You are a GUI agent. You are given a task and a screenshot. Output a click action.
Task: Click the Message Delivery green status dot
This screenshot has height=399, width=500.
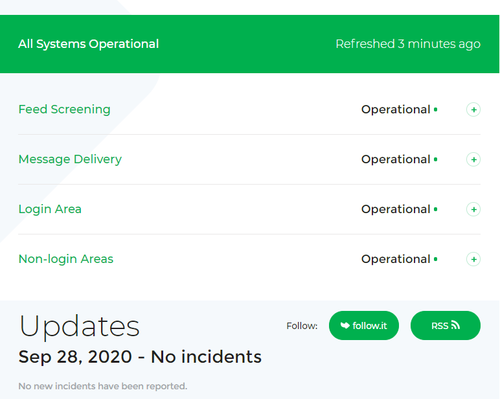pyautogui.click(x=435, y=160)
